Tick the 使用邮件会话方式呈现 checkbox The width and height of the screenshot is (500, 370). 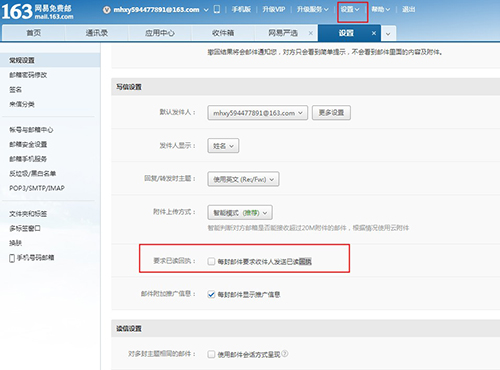point(211,354)
